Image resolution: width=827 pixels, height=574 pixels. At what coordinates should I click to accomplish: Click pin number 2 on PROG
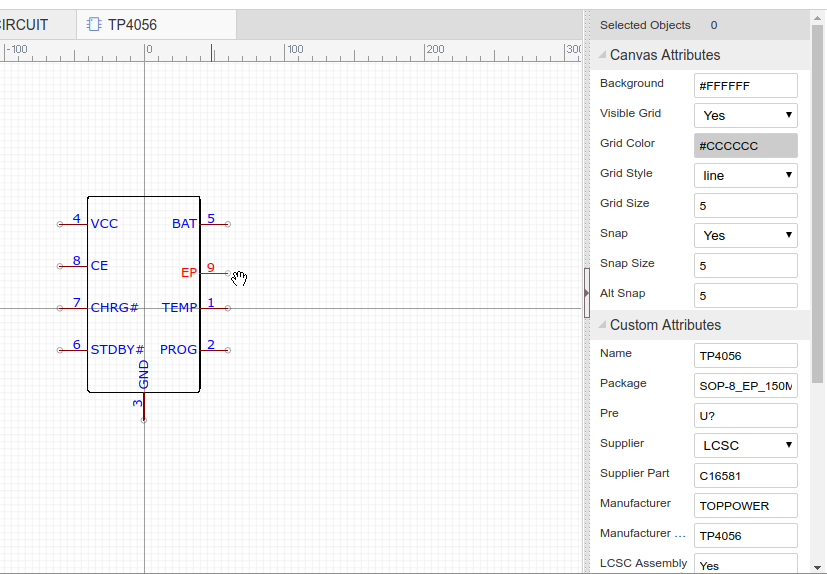[211, 345]
